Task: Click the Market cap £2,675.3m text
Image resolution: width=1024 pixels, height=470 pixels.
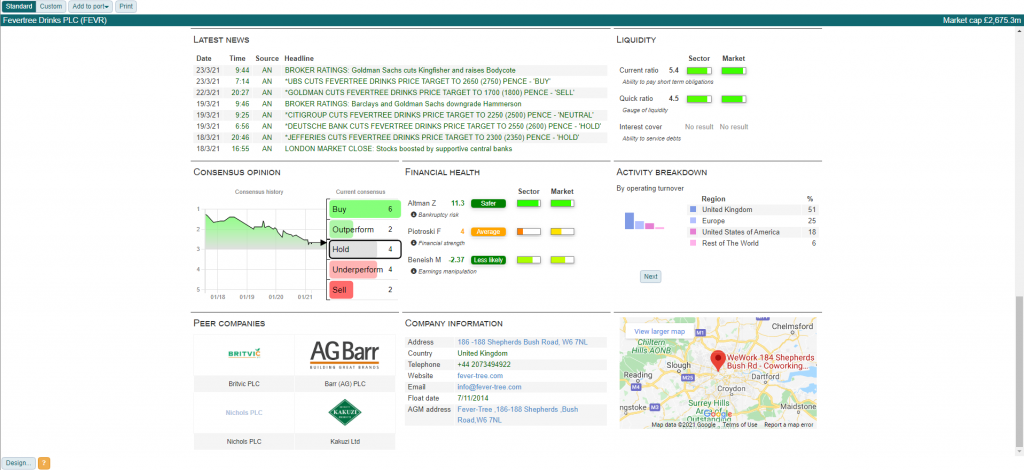Action: click(x=981, y=20)
